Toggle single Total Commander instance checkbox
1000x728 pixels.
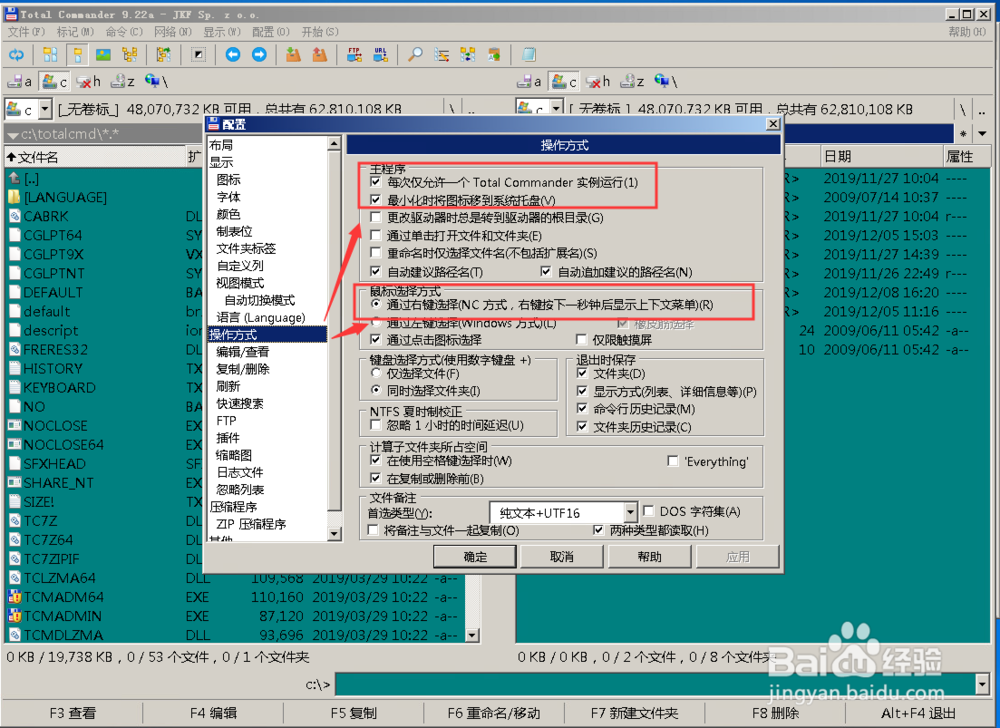point(376,182)
